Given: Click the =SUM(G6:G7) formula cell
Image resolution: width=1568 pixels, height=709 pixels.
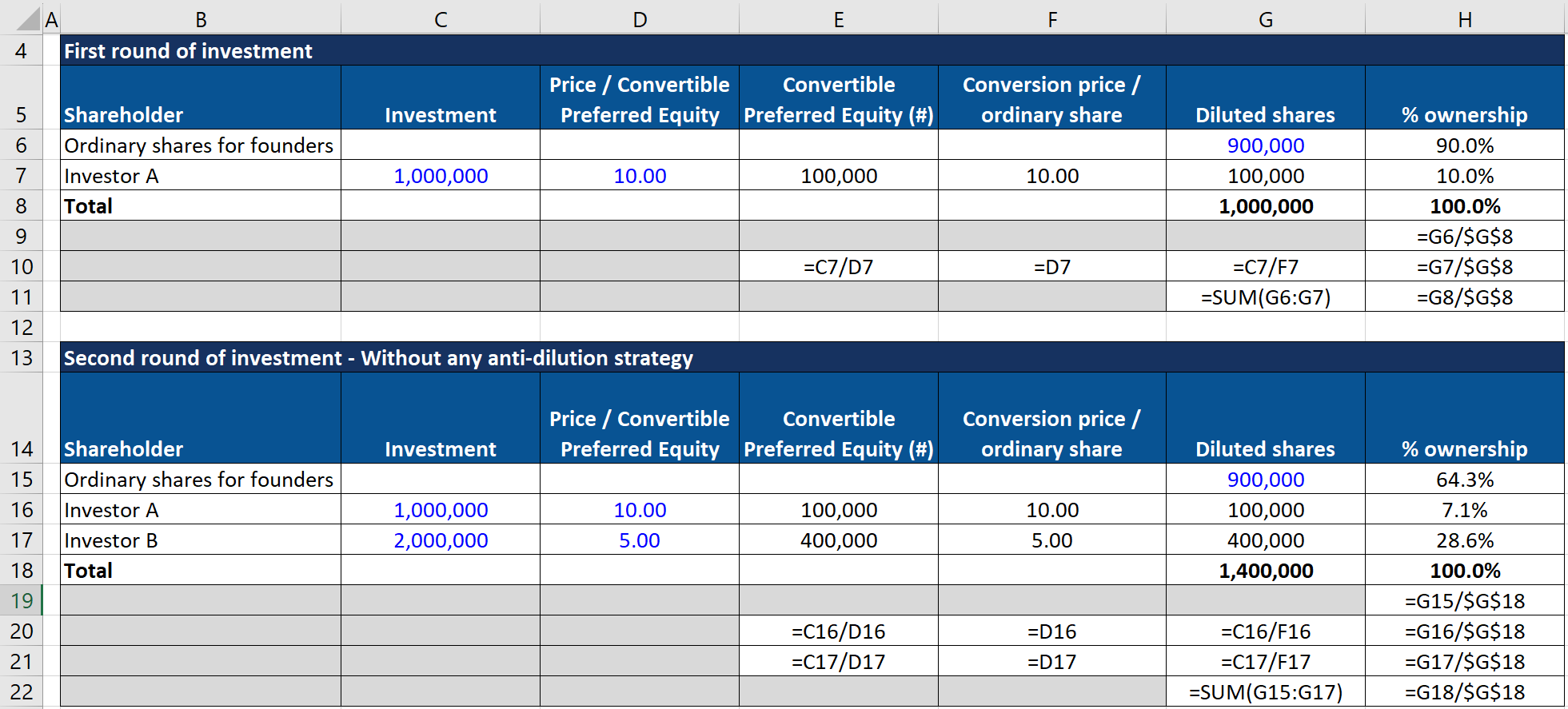Looking at the screenshot, I should (1265, 297).
